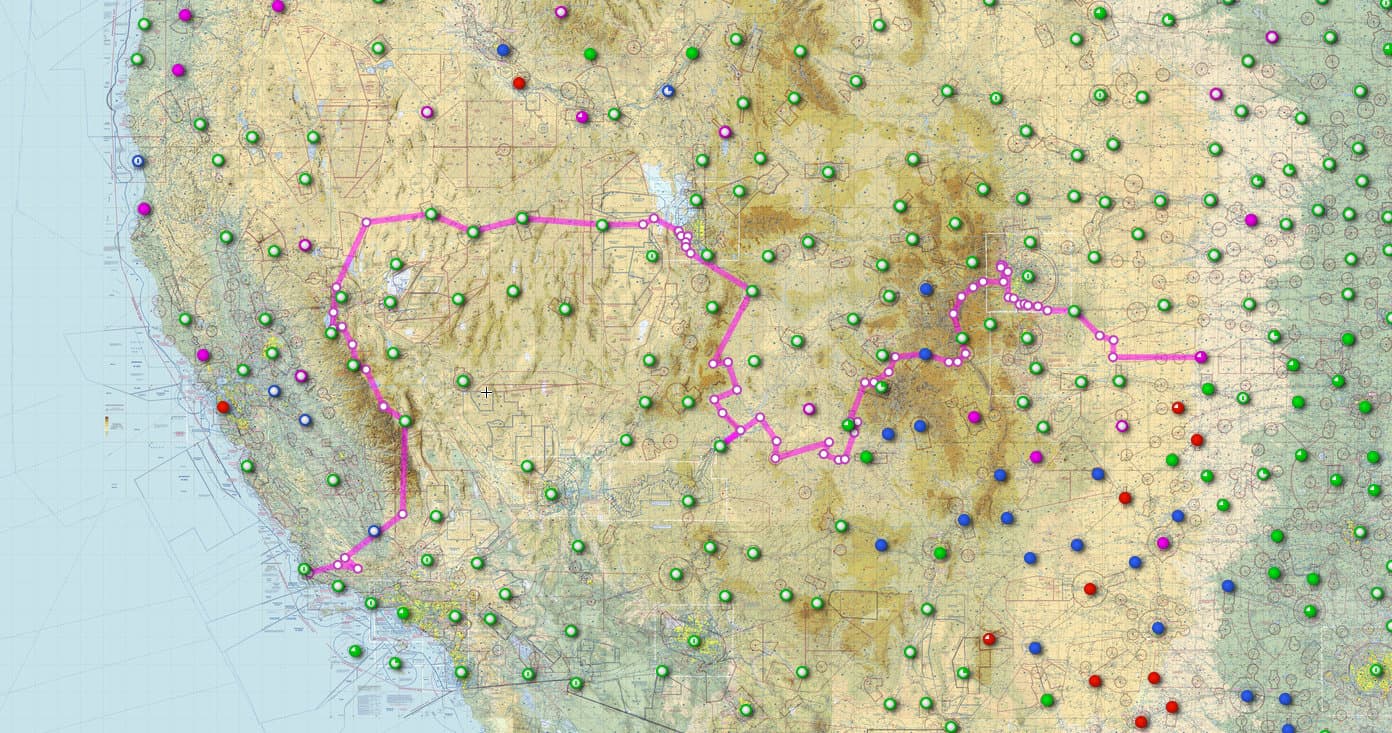
Task: Select the magenta marker in the top-left corner
Action: 185,15
